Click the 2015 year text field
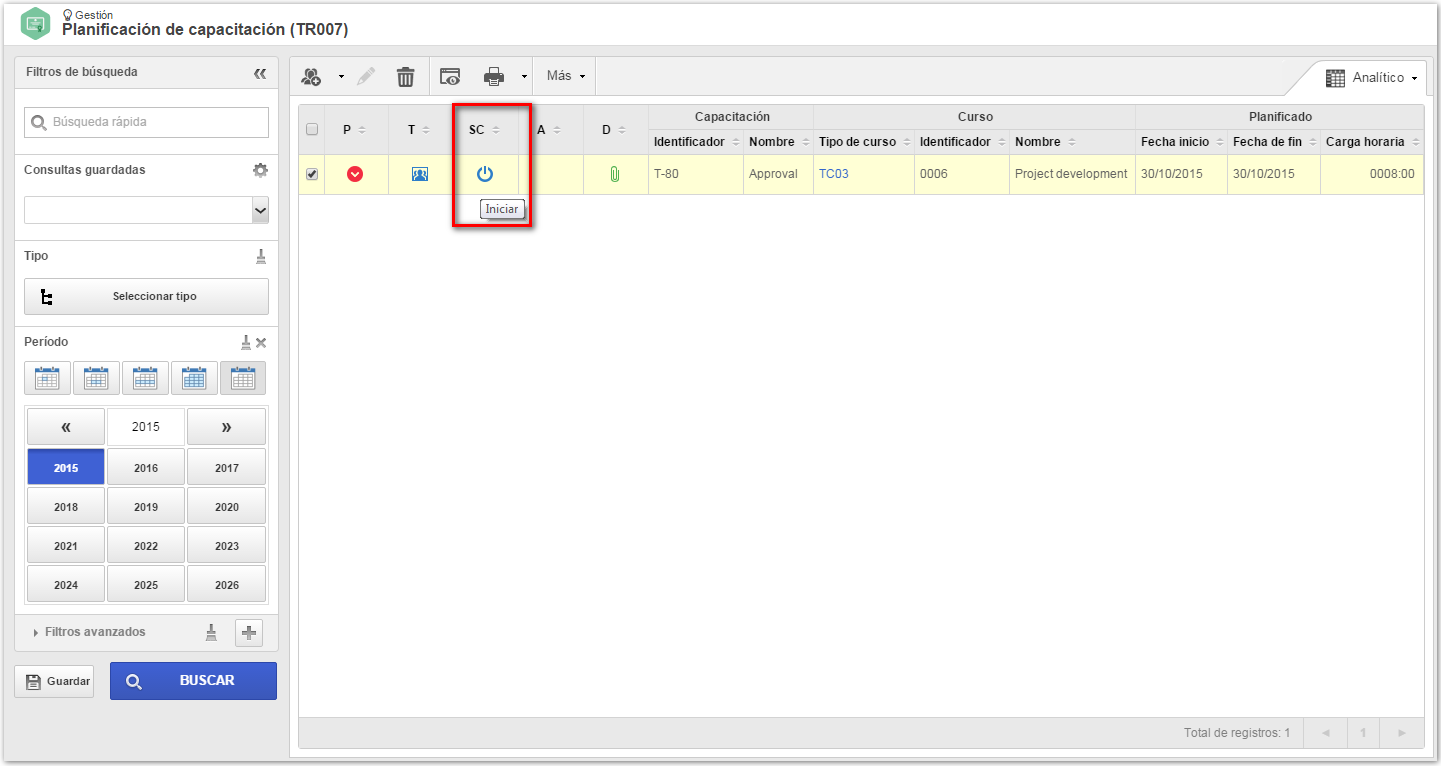The width and height of the screenshot is (1441, 766). pos(146,427)
